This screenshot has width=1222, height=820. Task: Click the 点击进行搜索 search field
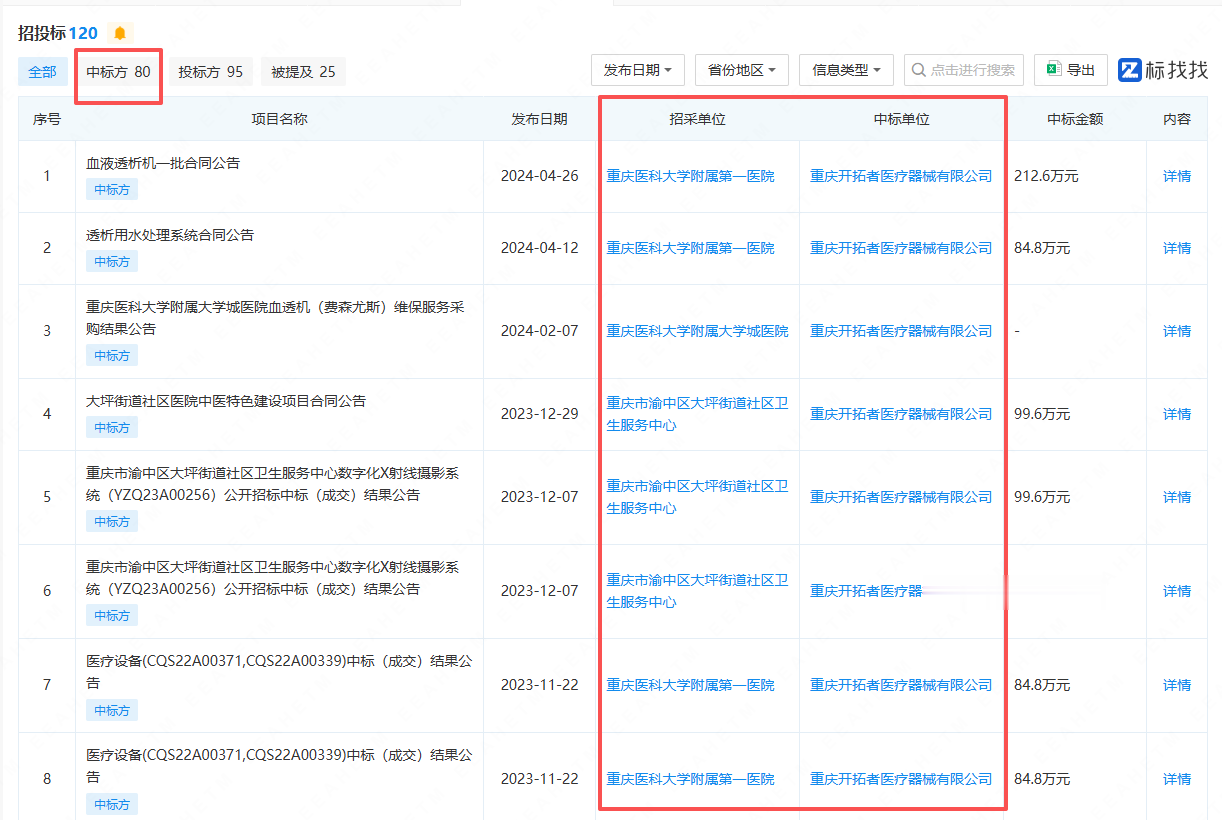click(x=964, y=70)
